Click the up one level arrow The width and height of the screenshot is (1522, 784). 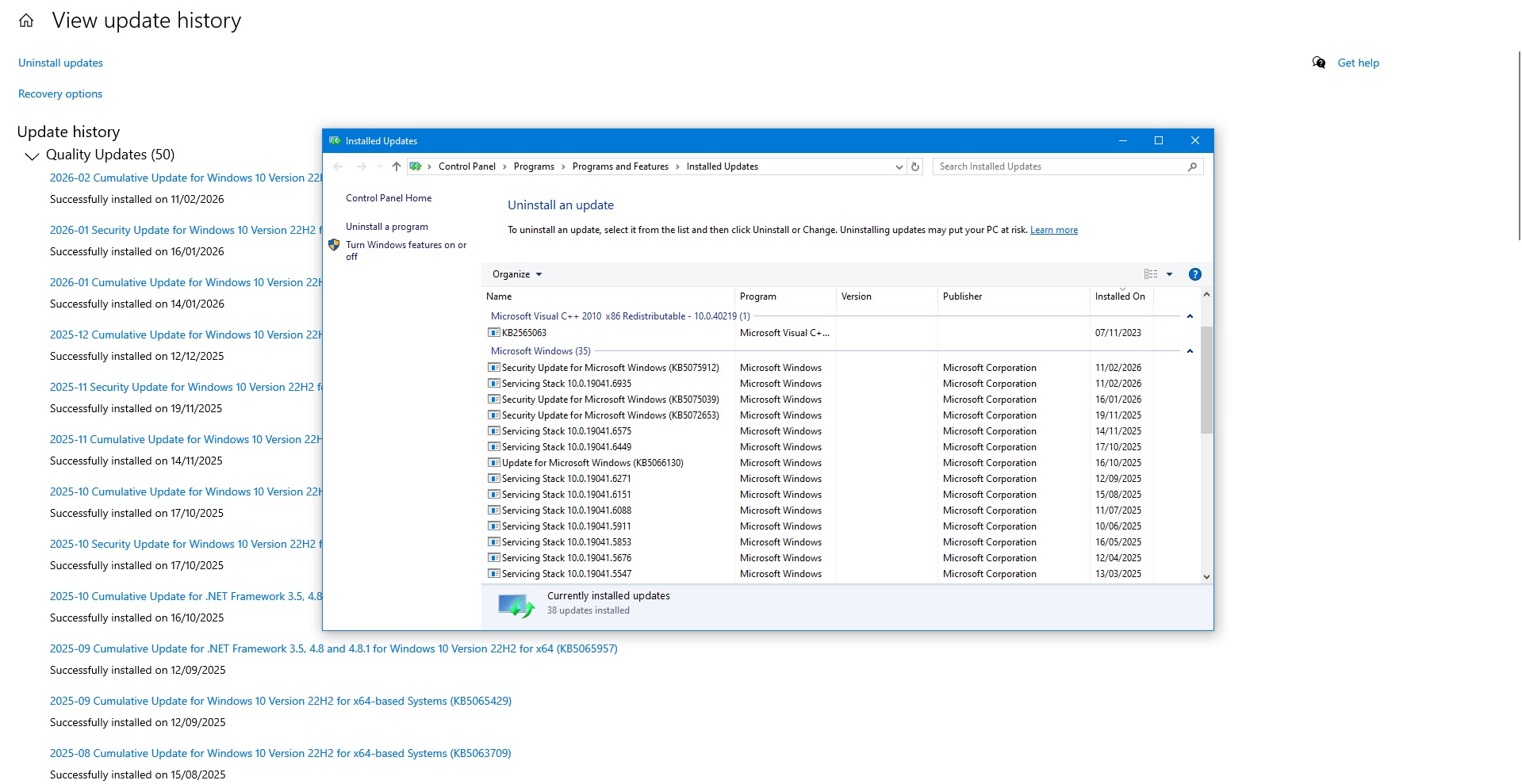coord(395,166)
